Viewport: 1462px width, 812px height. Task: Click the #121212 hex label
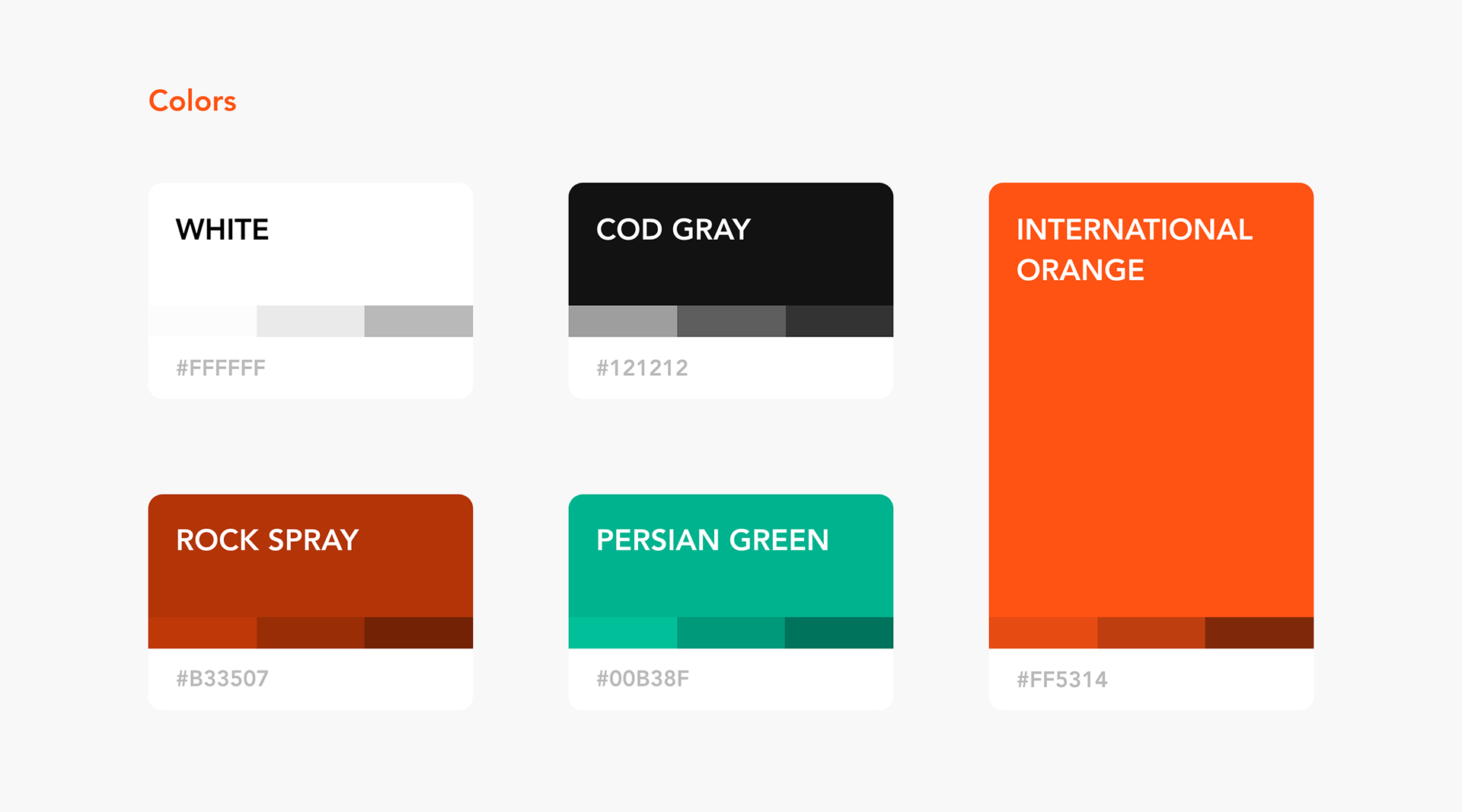(x=642, y=368)
